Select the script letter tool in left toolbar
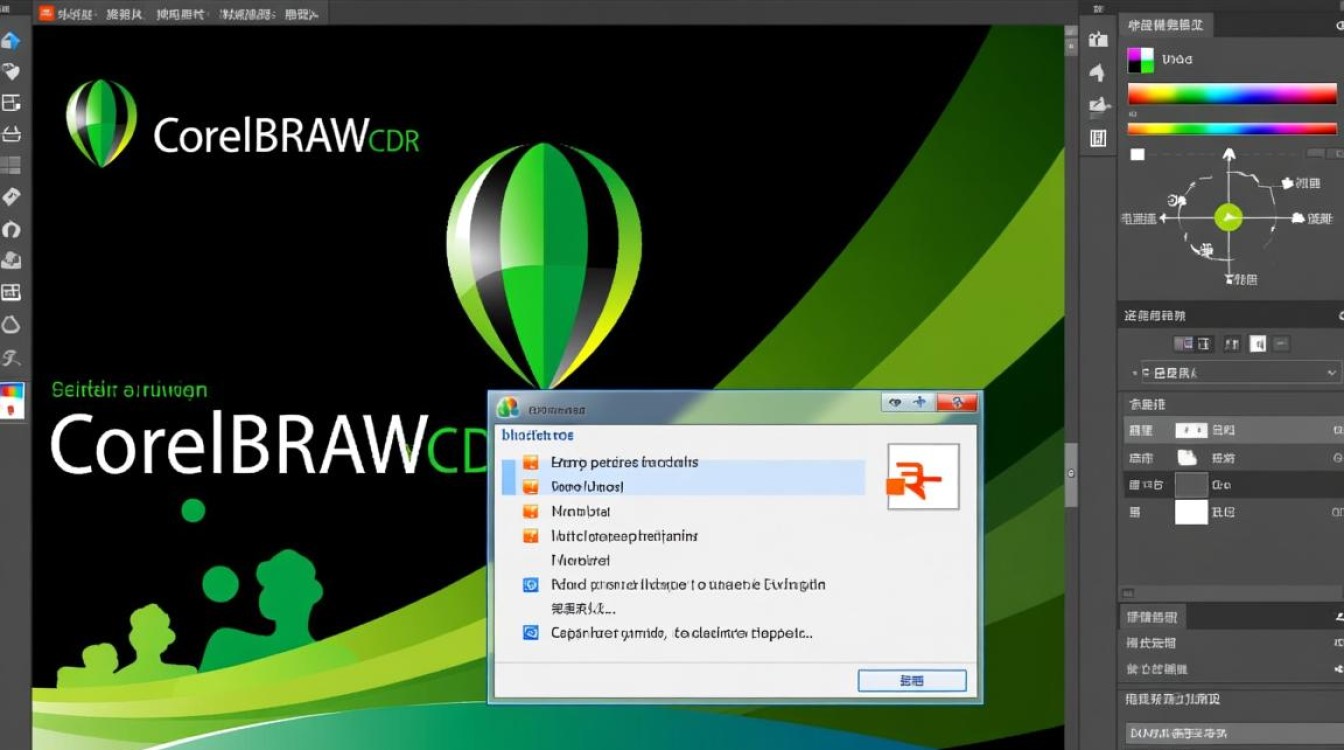This screenshot has width=1344, height=750. coord(11,358)
